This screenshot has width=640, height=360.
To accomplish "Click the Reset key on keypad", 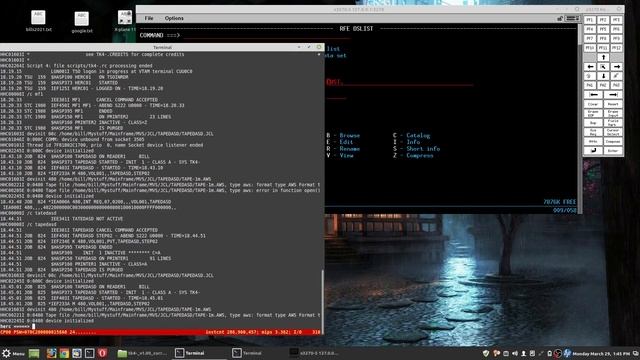I will (x=613, y=104).
